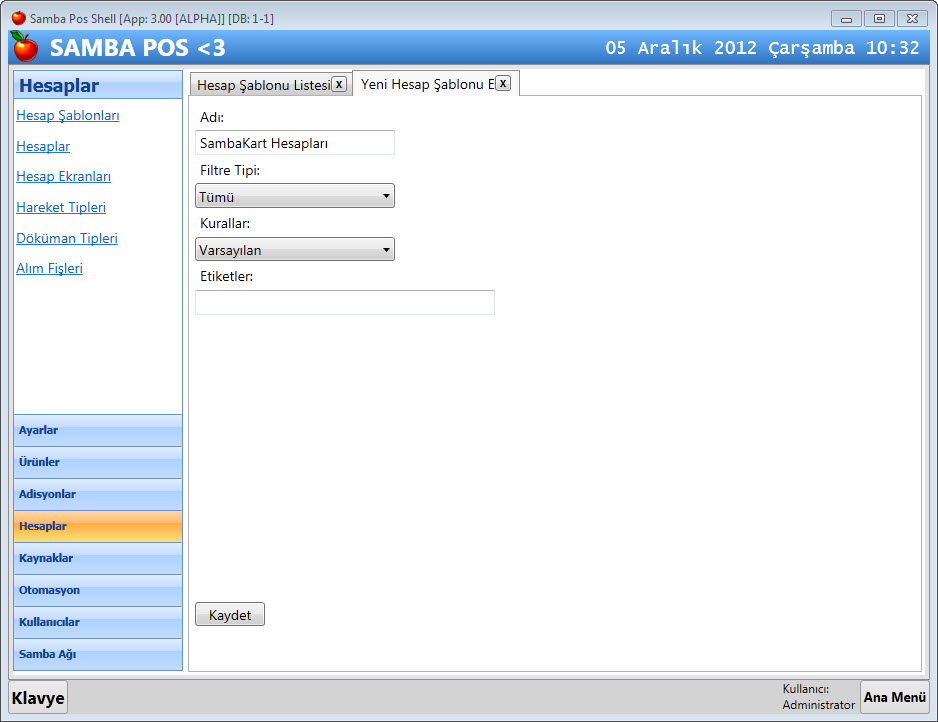Close the Yeni Hesap Şablonu tab

point(503,84)
